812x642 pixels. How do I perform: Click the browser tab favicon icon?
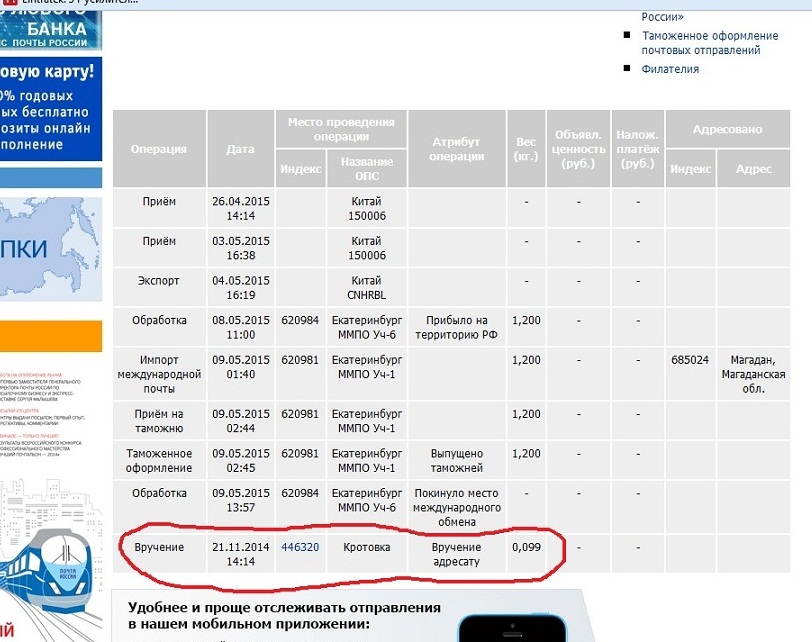(x=8, y=2)
